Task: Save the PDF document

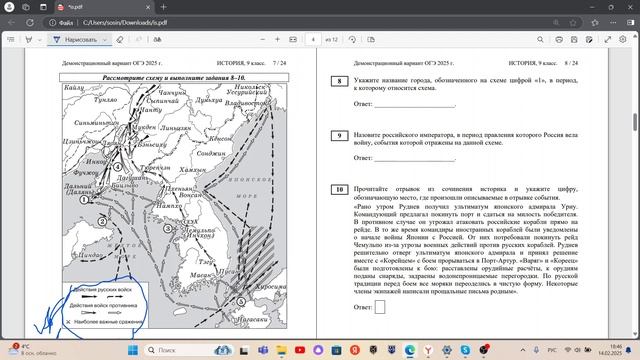Action: pos(574,40)
